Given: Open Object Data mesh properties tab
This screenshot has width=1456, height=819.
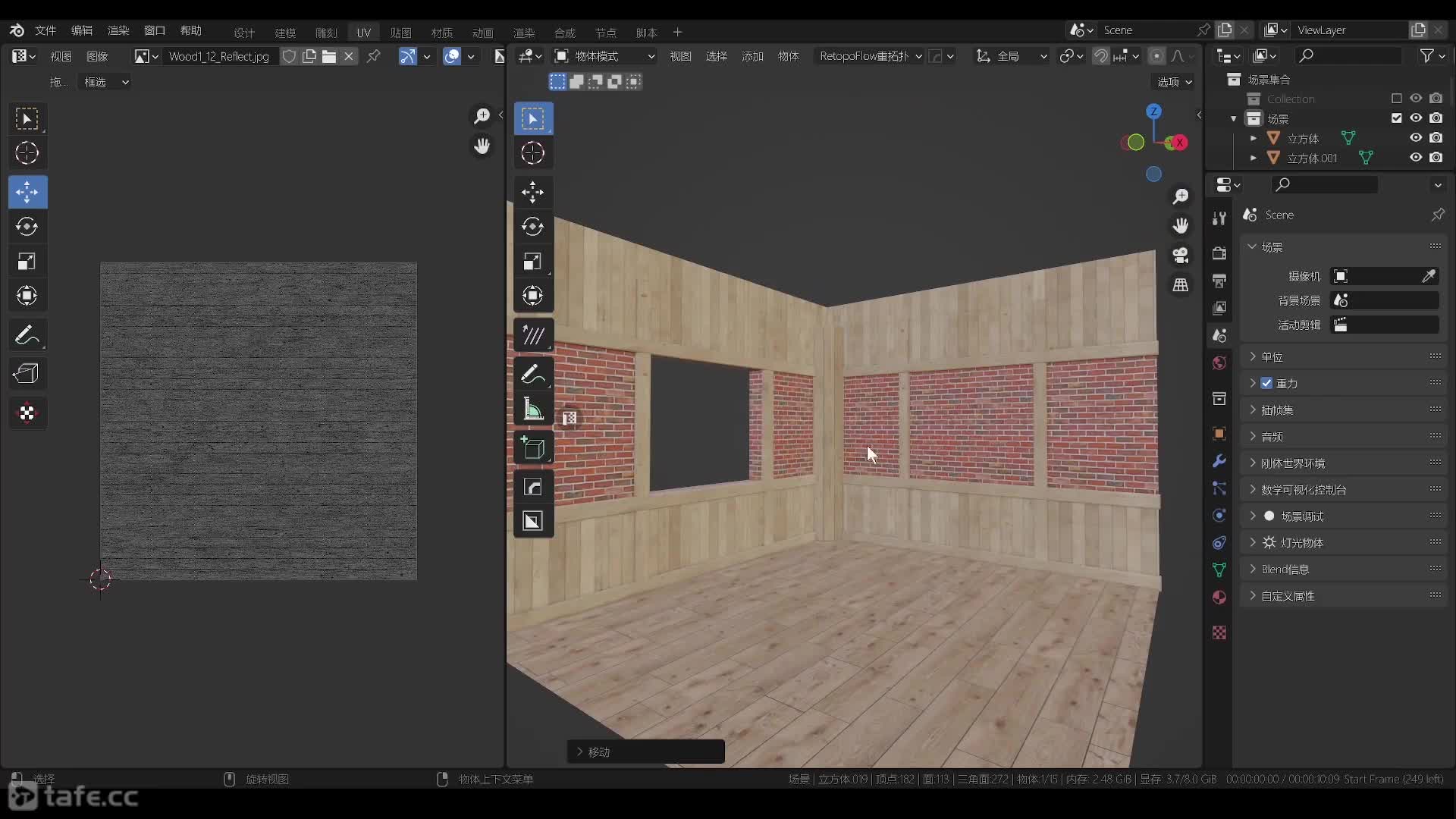Looking at the screenshot, I should click(x=1219, y=570).
